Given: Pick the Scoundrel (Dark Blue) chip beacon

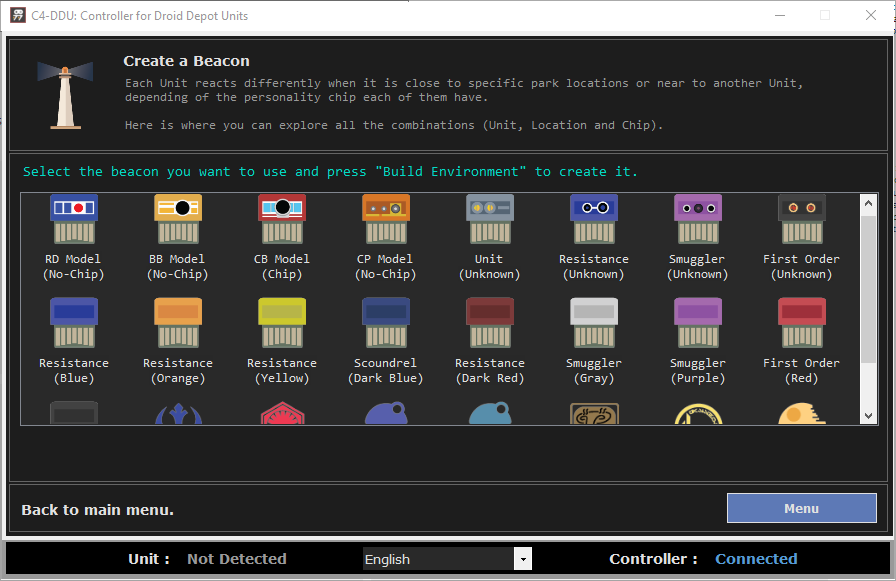Looking at the screenshot, I should point(386,342).
